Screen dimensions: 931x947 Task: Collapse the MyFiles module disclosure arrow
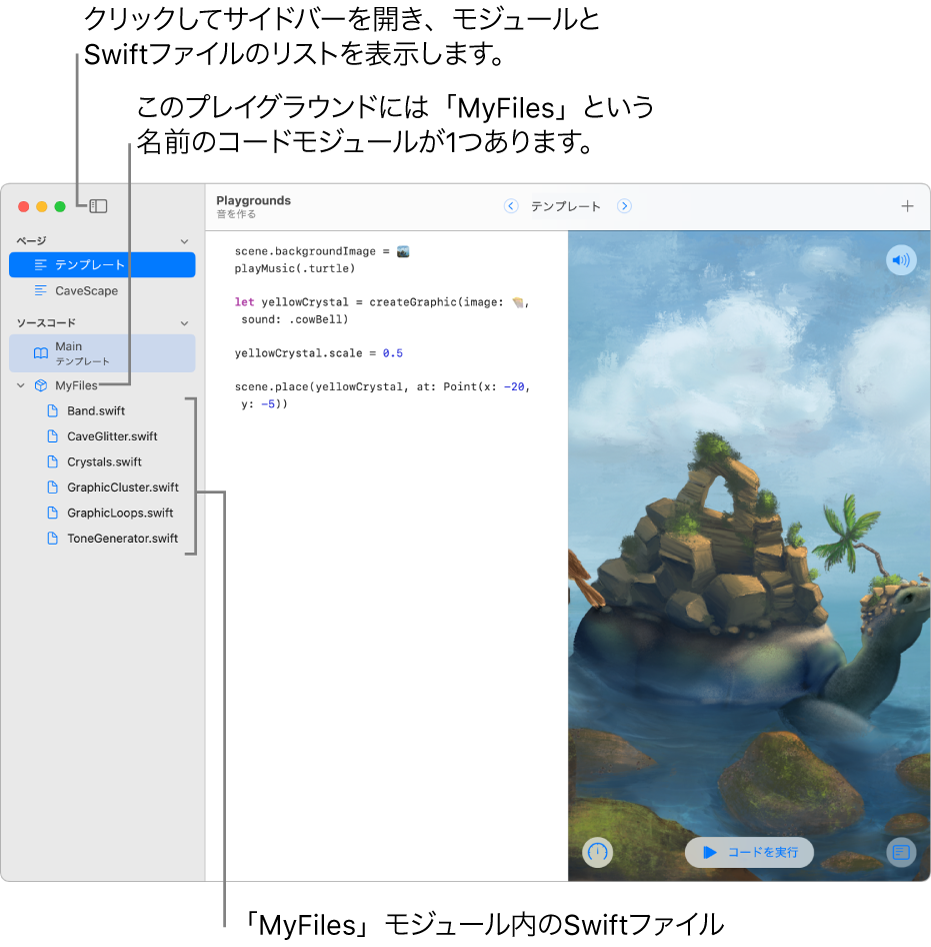tap(21, 385)
